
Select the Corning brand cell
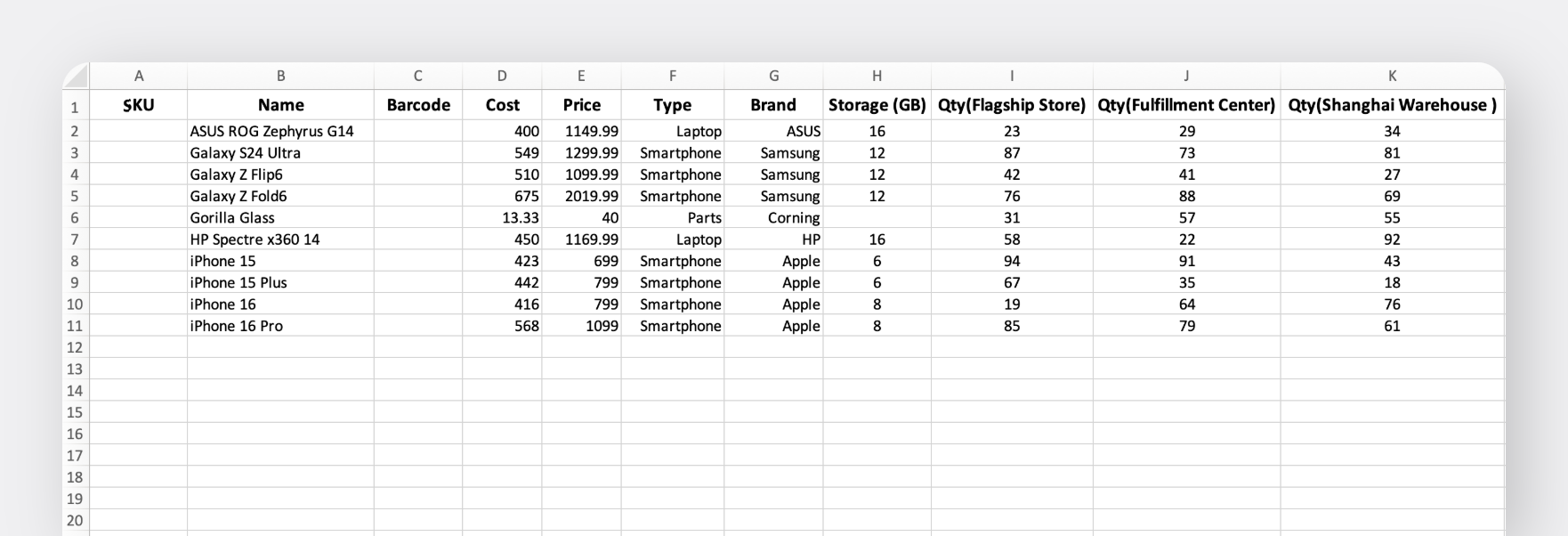click(773, 218)
